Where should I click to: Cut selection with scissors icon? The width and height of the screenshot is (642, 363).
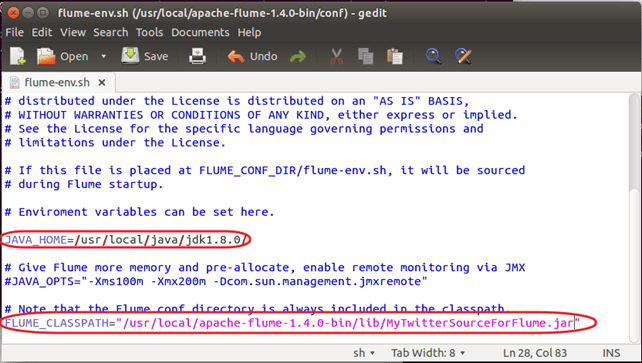point(337,56)
